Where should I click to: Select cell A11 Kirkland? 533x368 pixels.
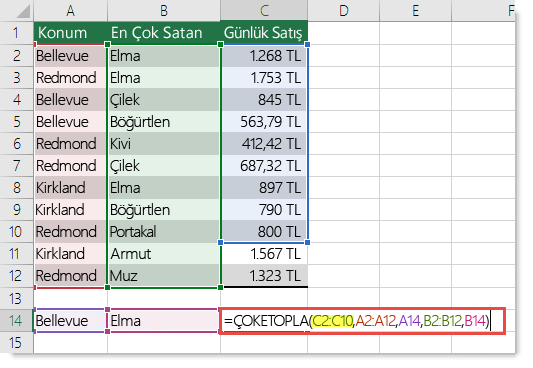[70, 254]
